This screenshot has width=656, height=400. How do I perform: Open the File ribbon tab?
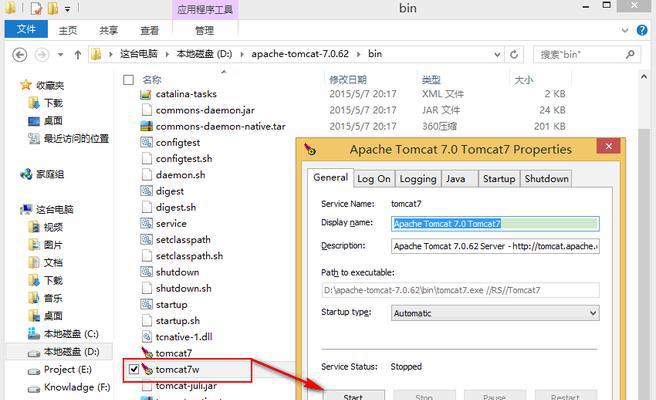point(26,29)
